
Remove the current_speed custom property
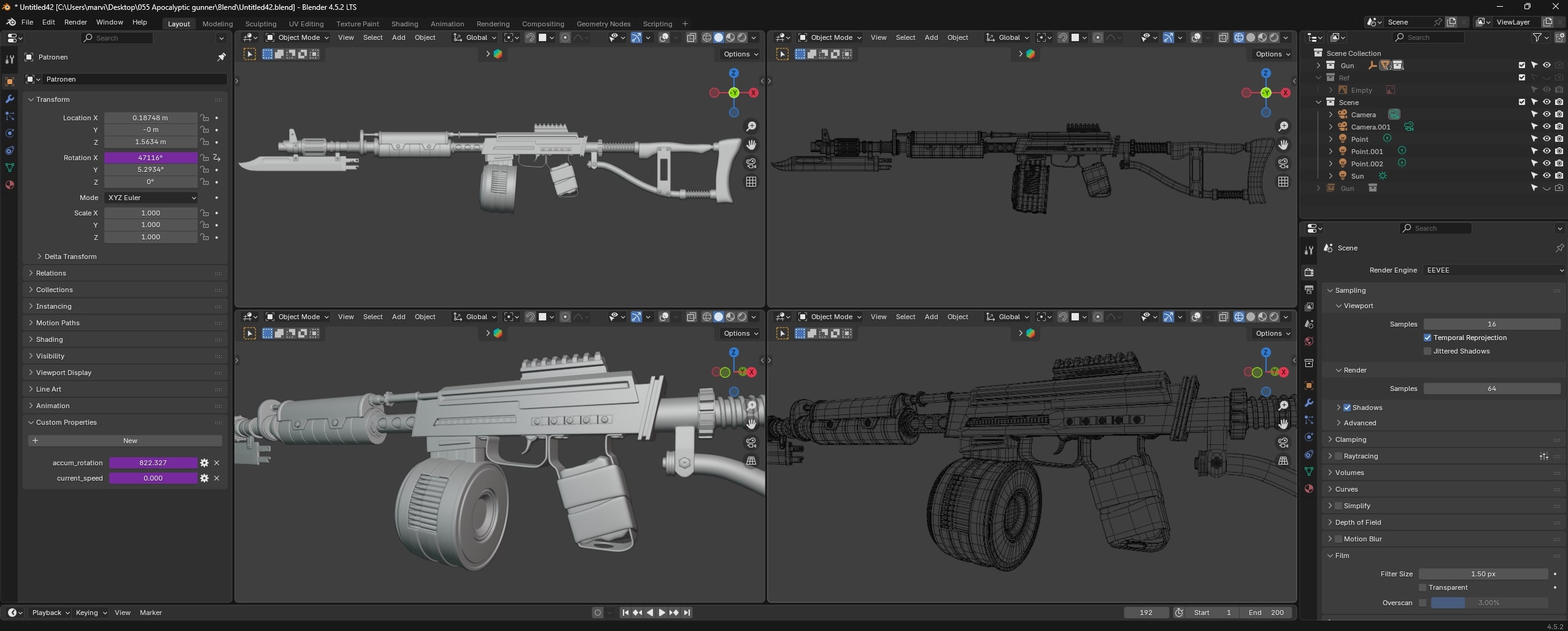point(217,478)
